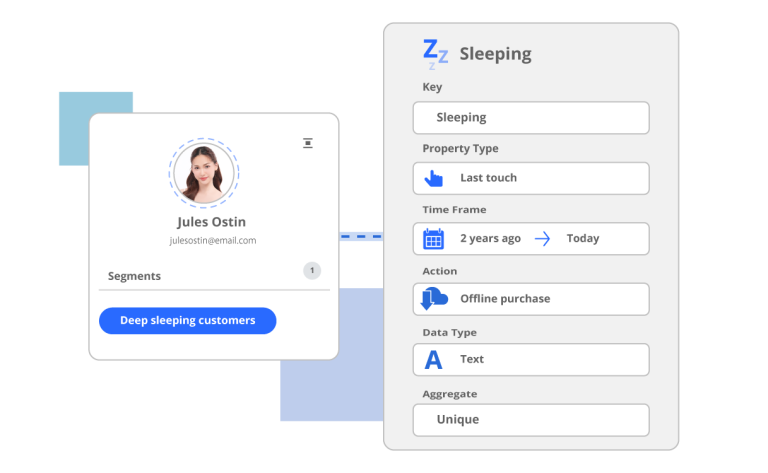
Task: Click the Sleeping ZZ icon in header
Action: click(435, 54)
